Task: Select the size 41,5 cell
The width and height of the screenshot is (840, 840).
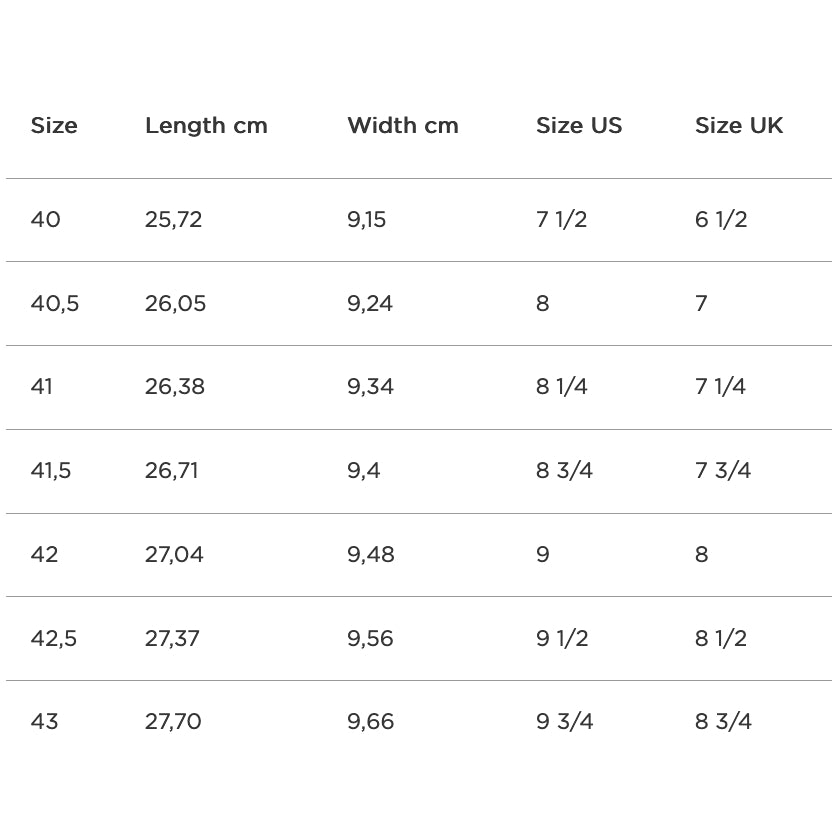Action: coord(51,471)
